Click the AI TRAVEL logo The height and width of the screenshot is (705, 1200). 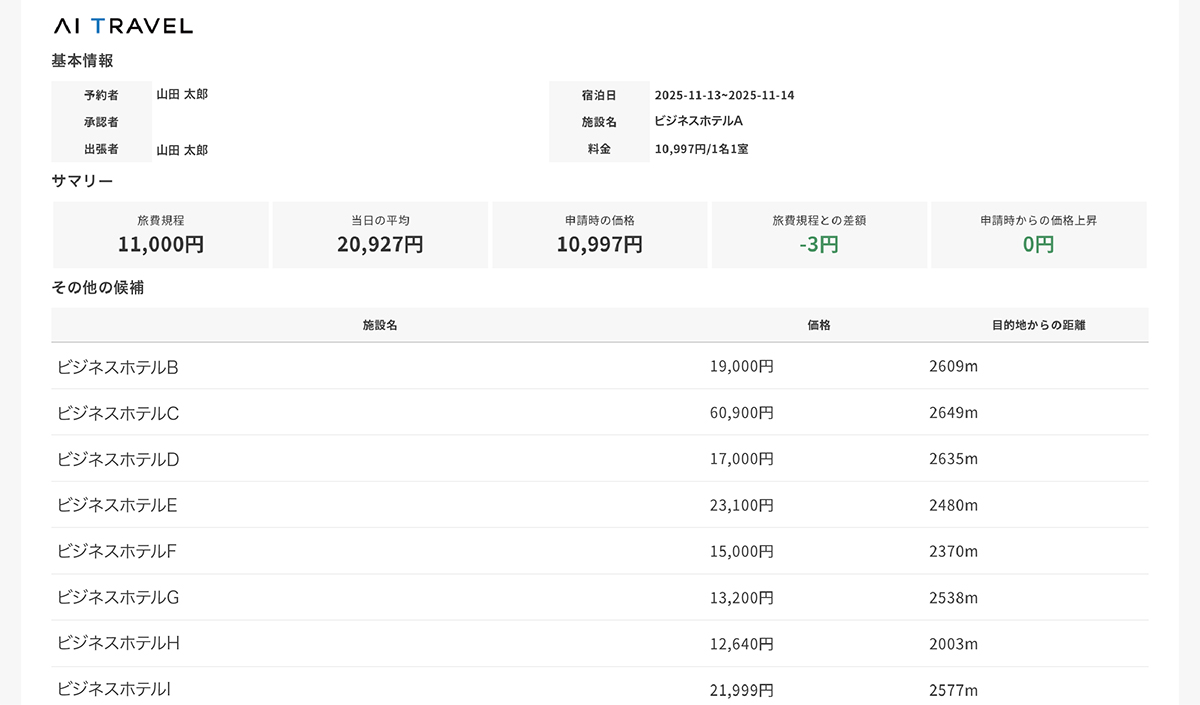123,26
